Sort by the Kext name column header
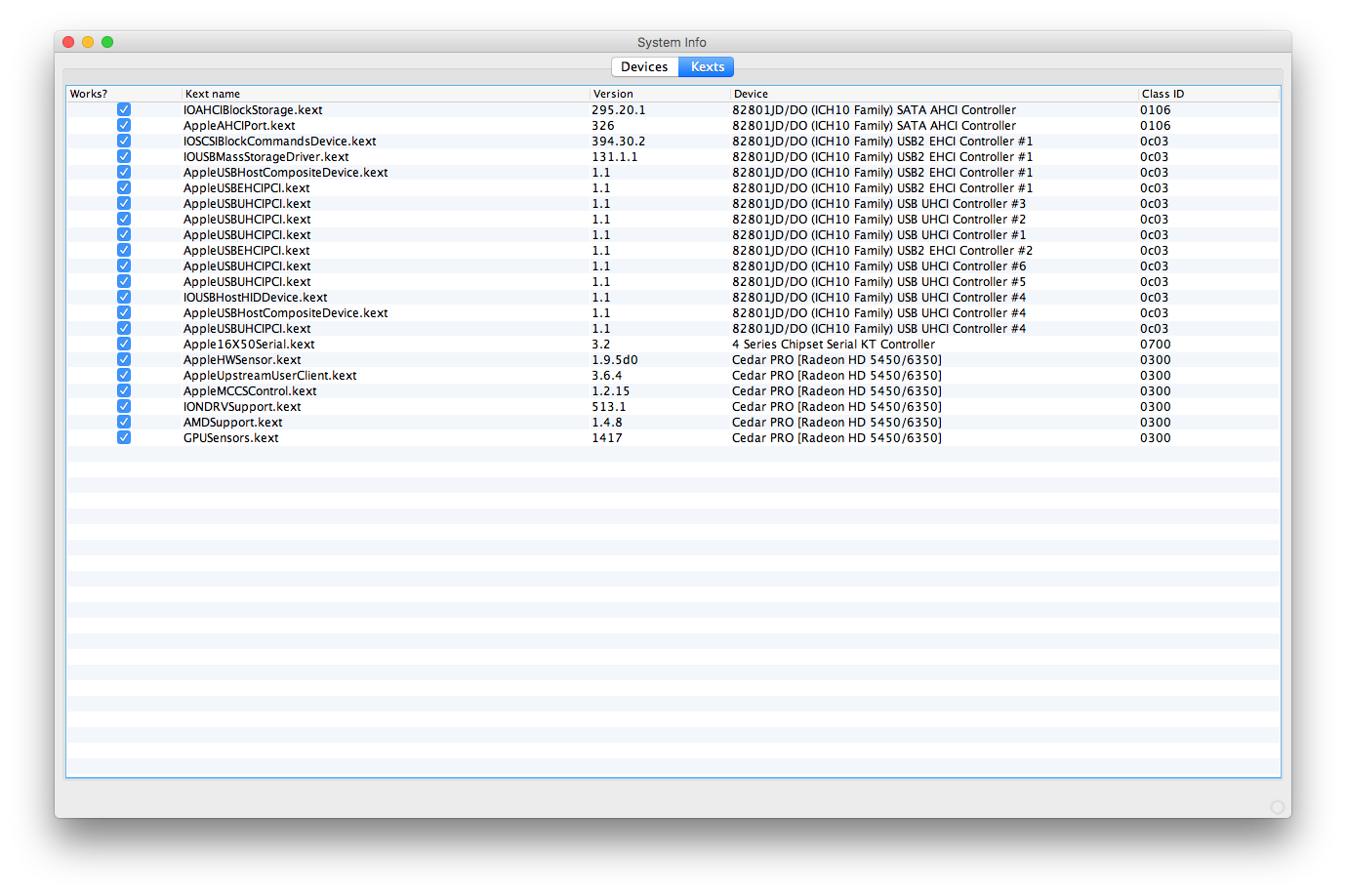The width and height of the screenshot is (1346, 896). [386, 94]
